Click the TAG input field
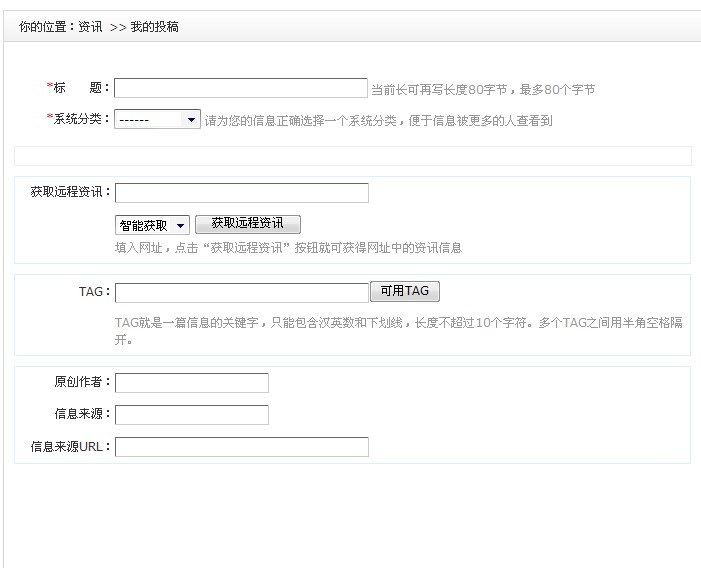The width and height of the screenshot is (701, 568). pos(242,293)
